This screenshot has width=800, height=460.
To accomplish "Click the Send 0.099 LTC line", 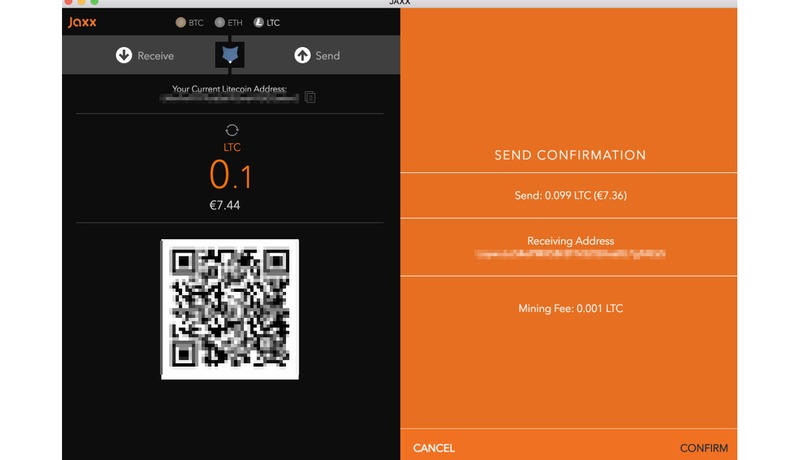I will click(570, 195).
